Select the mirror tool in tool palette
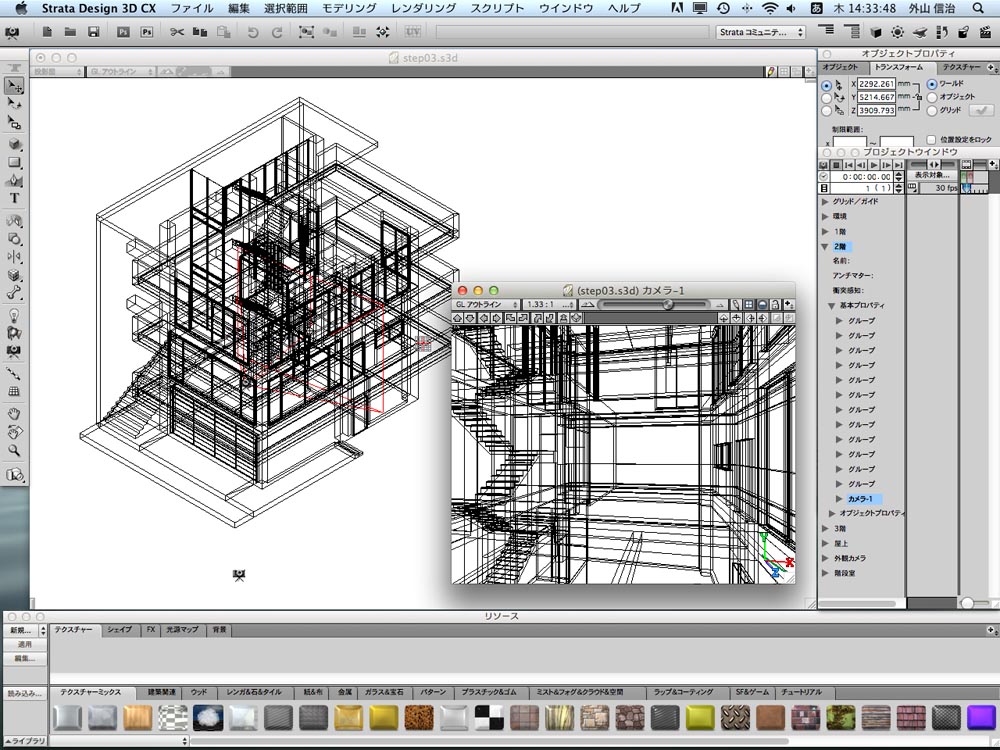 click(14, 257)
